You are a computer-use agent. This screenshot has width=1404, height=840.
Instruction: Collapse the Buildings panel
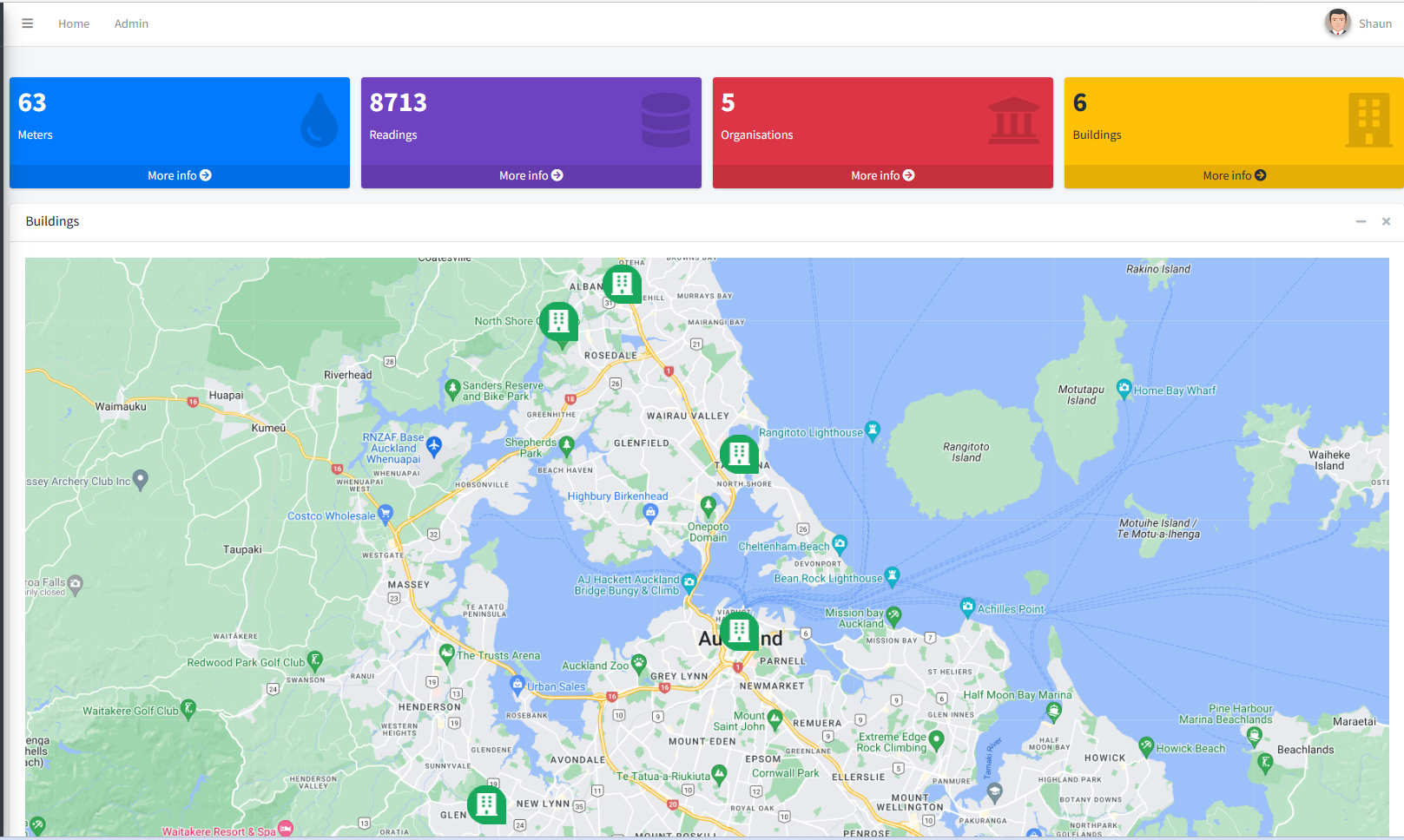1361,221
